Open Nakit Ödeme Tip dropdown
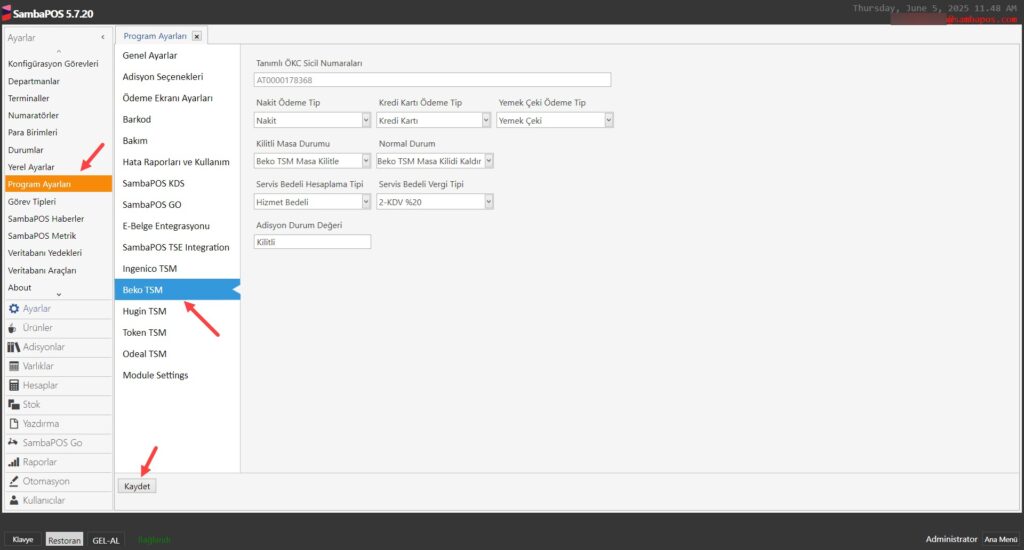Viewport: 1024px width, 550px height. click(x=366, y=120)
